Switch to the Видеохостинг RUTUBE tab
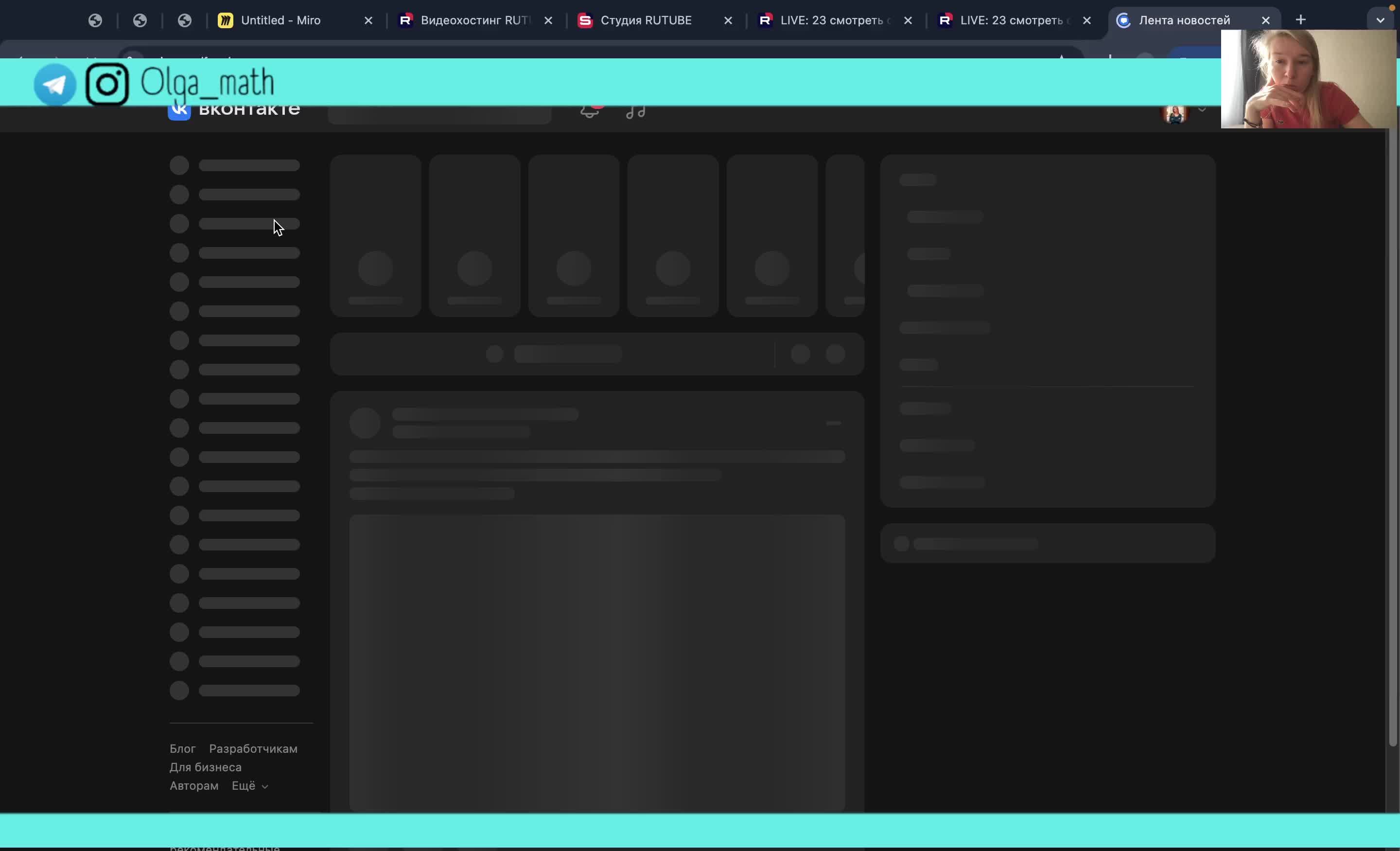 coord(474,20)
